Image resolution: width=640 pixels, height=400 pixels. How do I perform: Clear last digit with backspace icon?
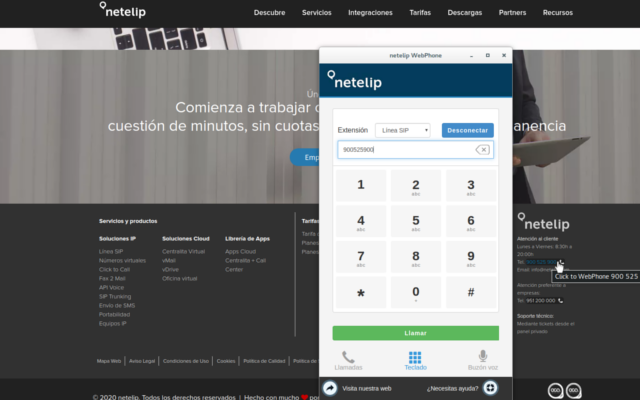point(483,150)
